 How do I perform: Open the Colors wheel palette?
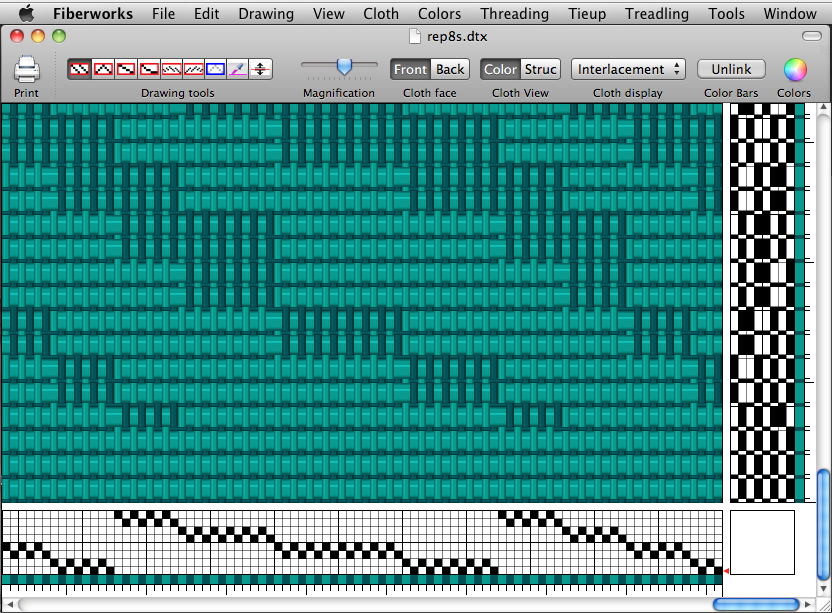click(x=795, y=69)
